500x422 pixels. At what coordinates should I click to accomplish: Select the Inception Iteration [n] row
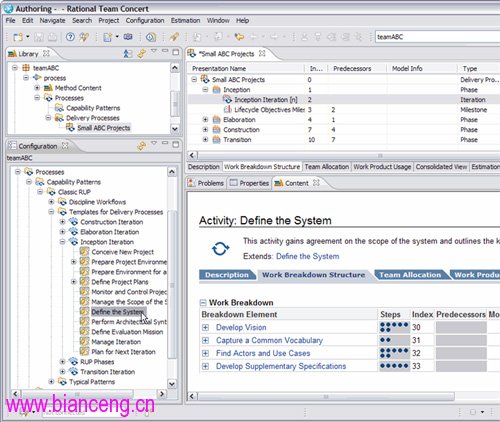point(343,100)
